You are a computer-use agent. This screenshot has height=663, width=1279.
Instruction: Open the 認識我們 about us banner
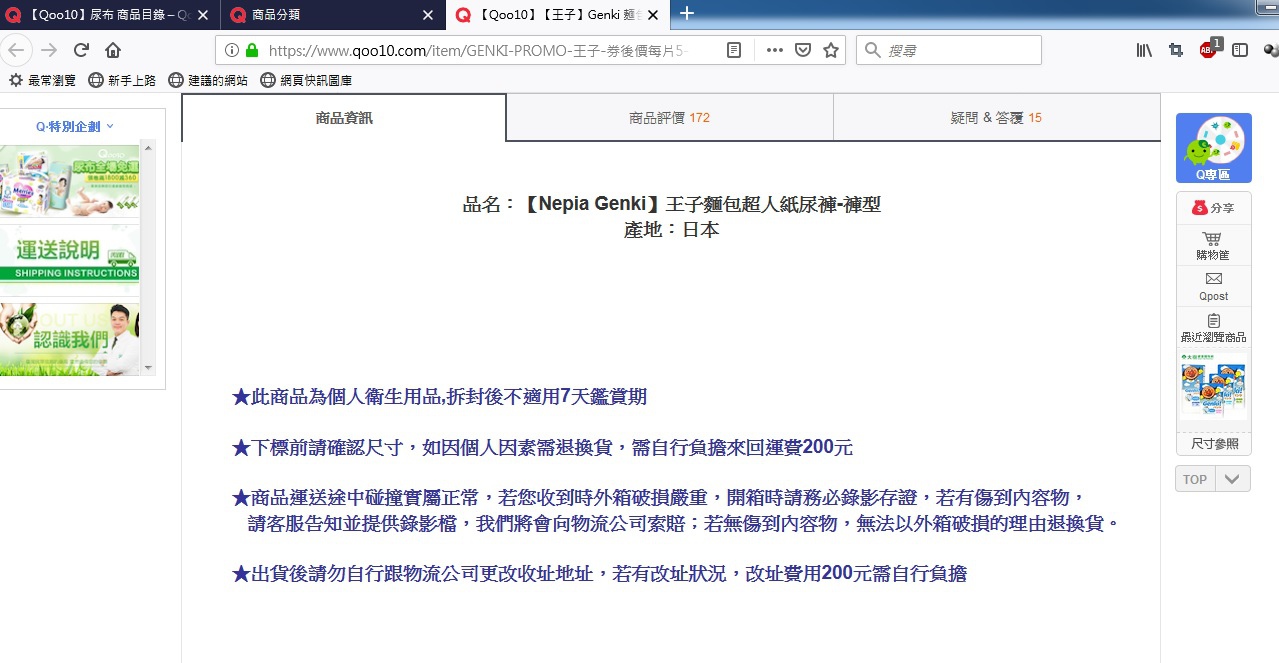70,339
